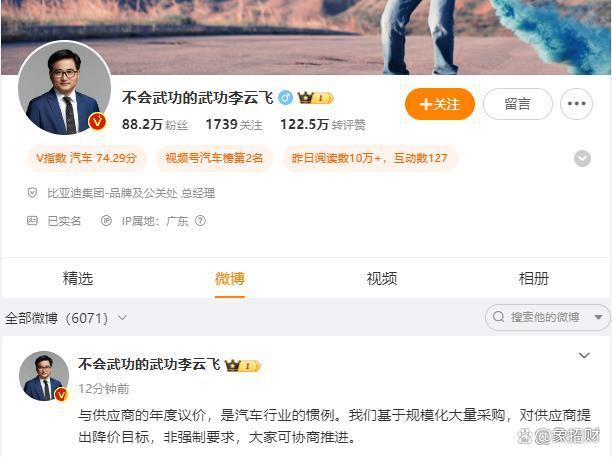This screenshot has height=457, width=612.
Task: Follow the user with the +关注 button
Action: pyautogui.click(x=439, y=104)
